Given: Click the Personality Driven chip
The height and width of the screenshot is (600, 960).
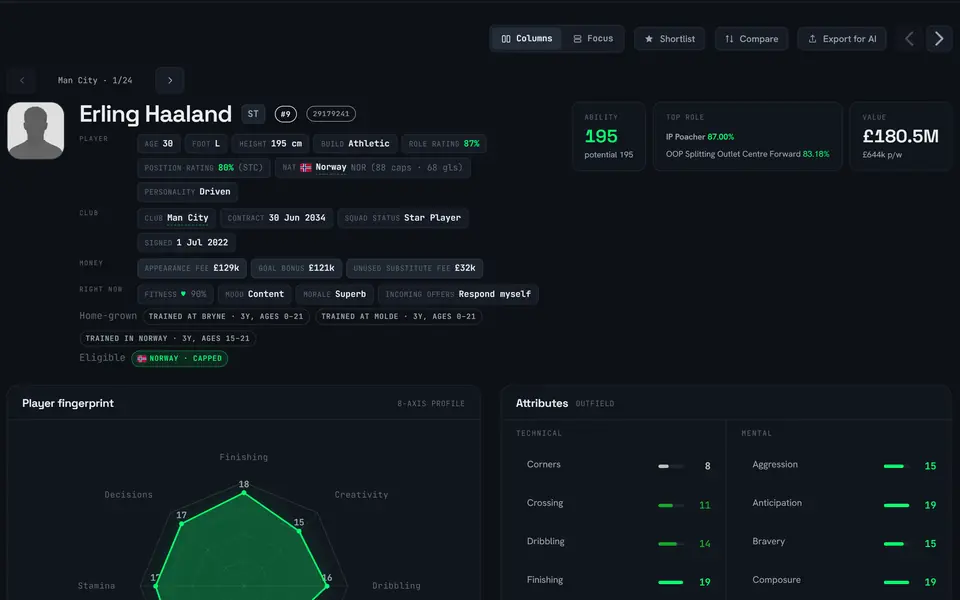Looking at the screenshot, I should [x=187, y=192].
